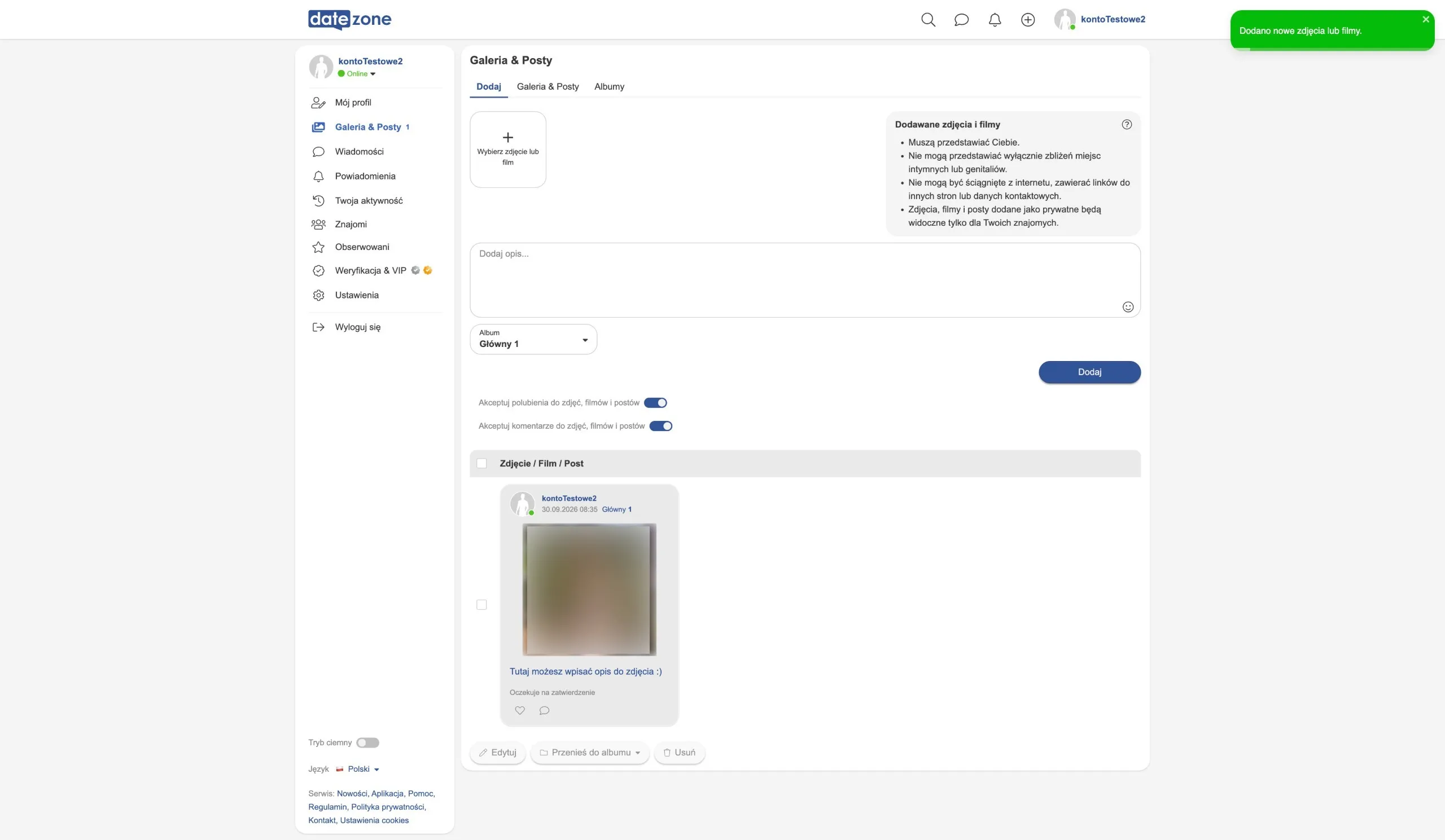Open Ustawienia in the sidebar

pos(357,295)
